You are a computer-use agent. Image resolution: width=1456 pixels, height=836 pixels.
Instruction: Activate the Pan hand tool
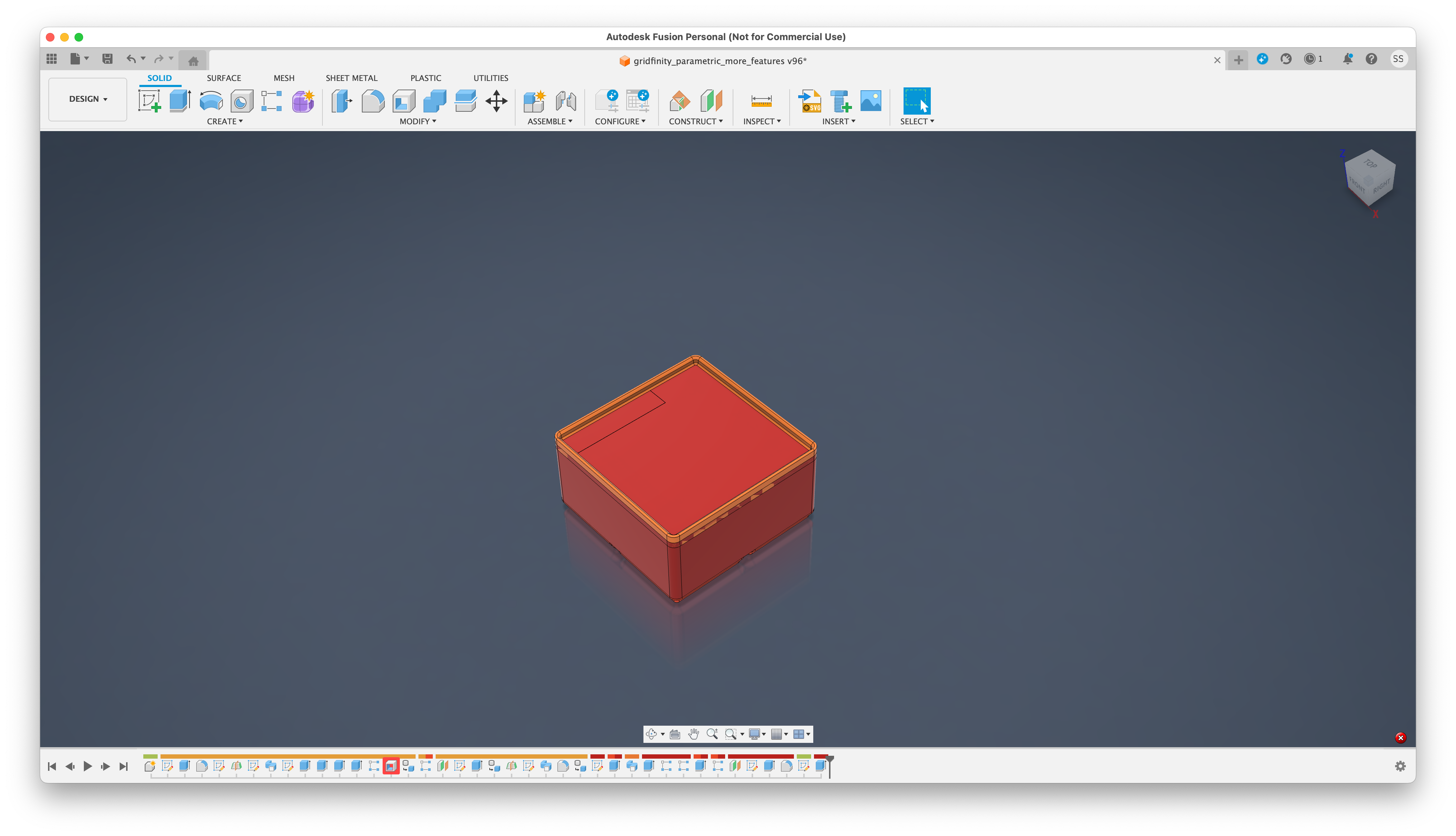point(694,734)
